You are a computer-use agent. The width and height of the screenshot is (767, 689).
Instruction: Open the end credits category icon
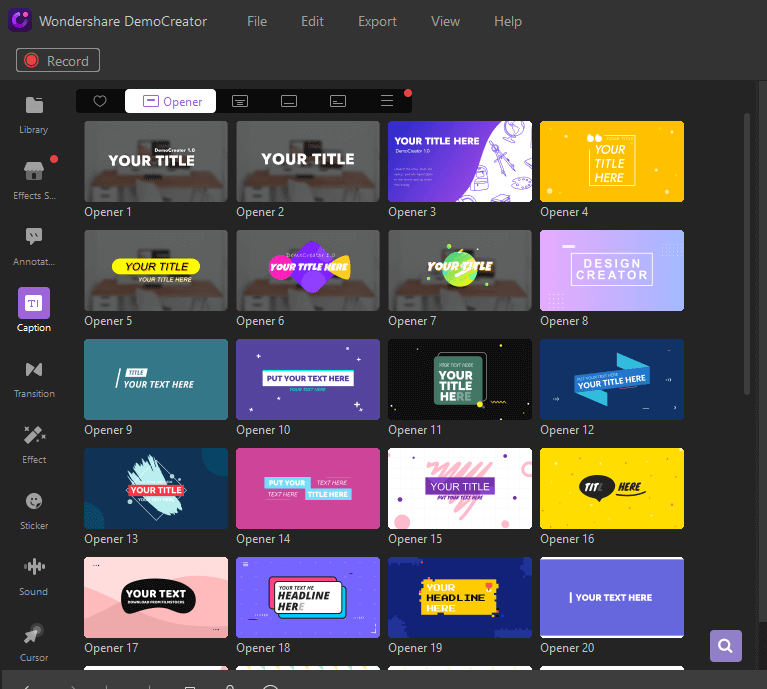click(387, 101)
